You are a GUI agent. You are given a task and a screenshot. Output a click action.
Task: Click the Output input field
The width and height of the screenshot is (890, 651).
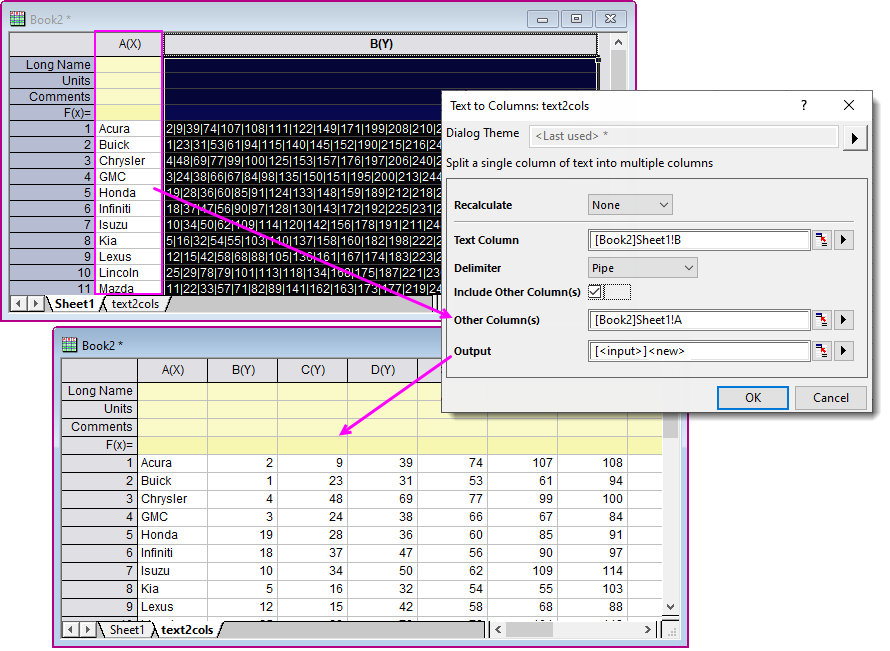click(x=699, y=351)
